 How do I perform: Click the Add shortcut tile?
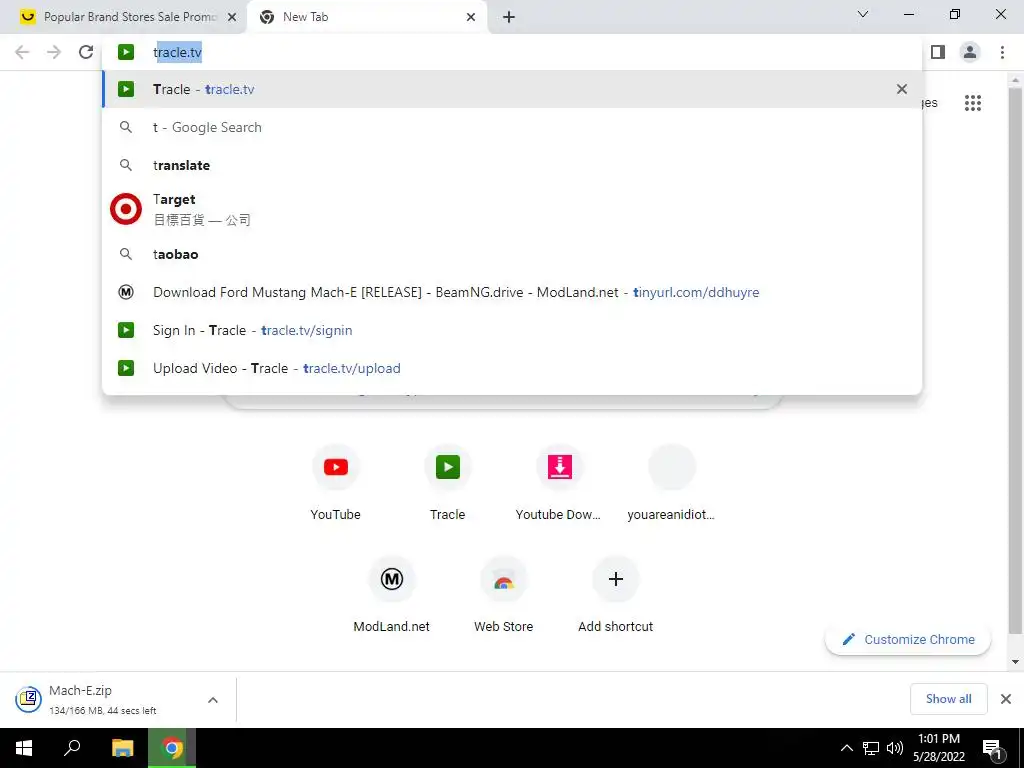tap(615, 595)
